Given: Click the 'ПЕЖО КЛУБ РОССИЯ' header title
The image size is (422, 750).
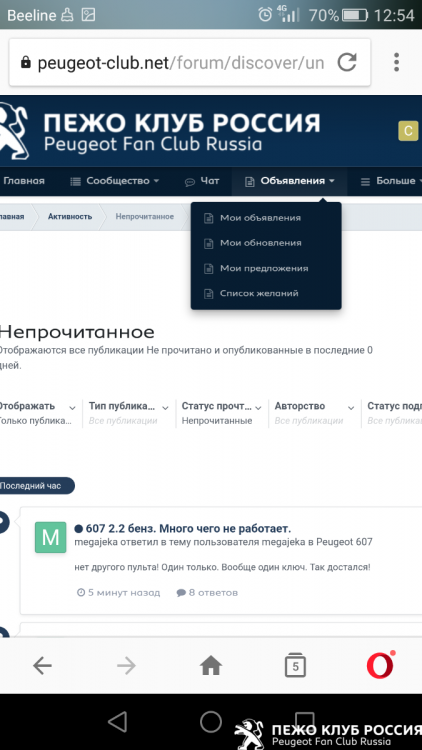Looking at the screenshot, I should tap(182, 122).
